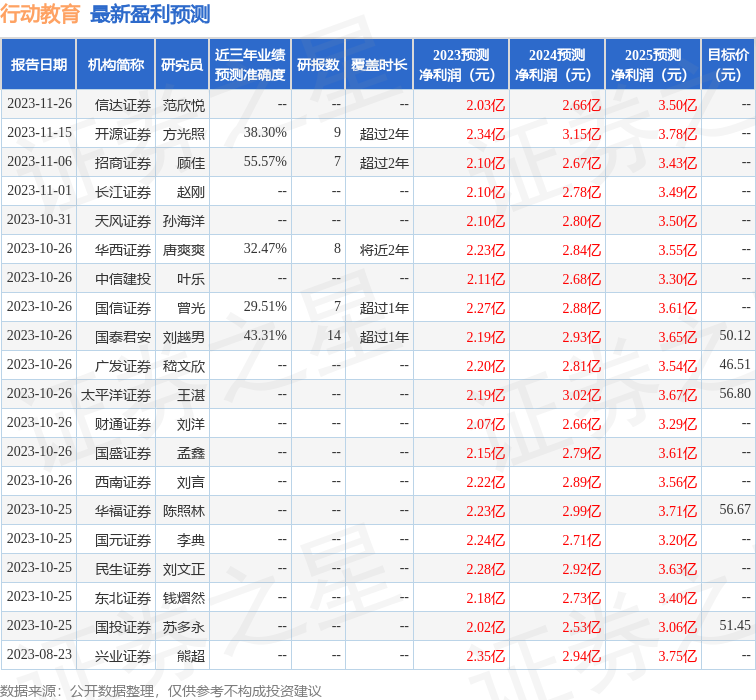This screenshot has width=756, height=700.
Task: Click target price 51.45
Action: coord(735,625)
